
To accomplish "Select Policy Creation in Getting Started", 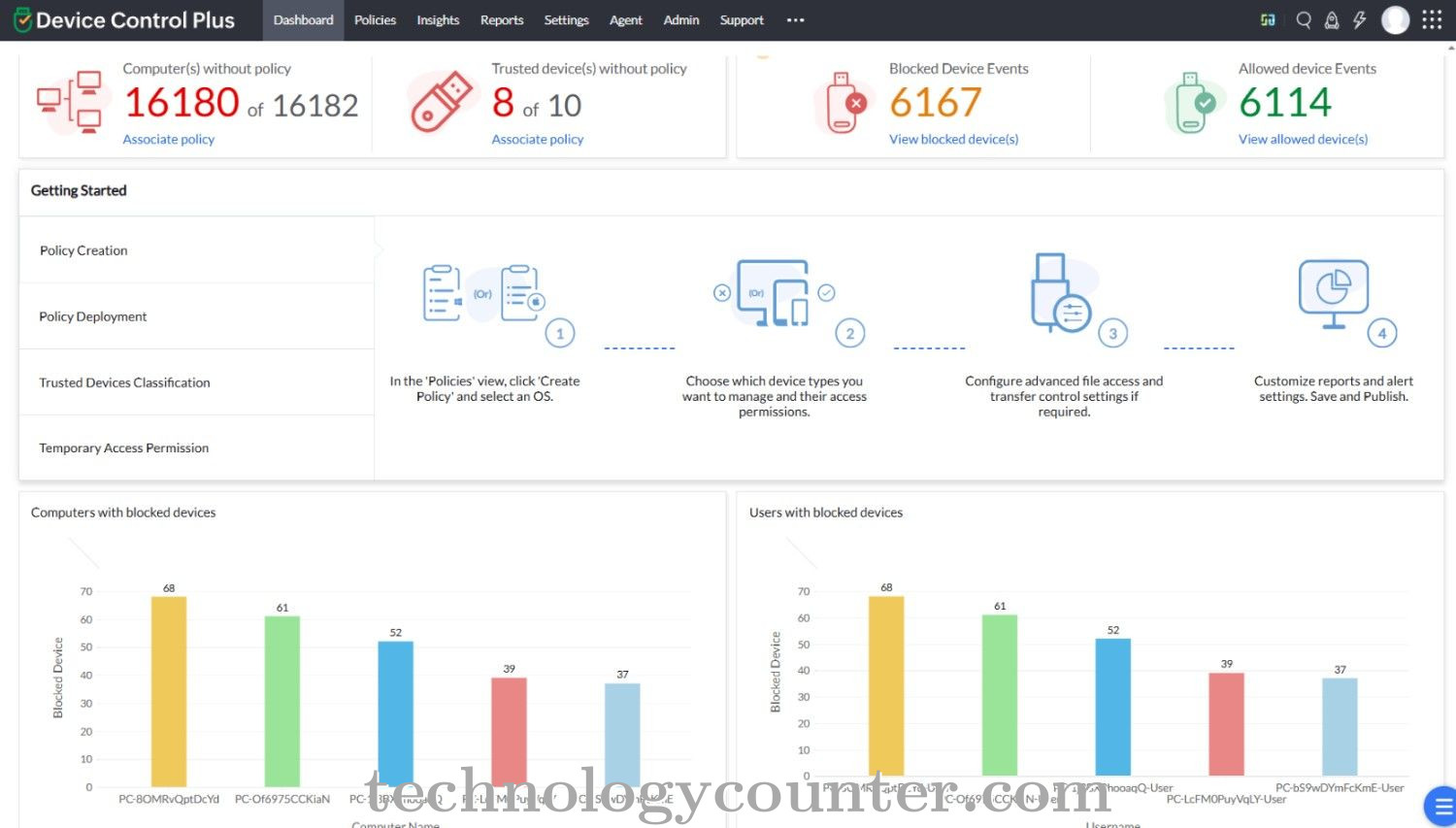I will pos(196,250).
